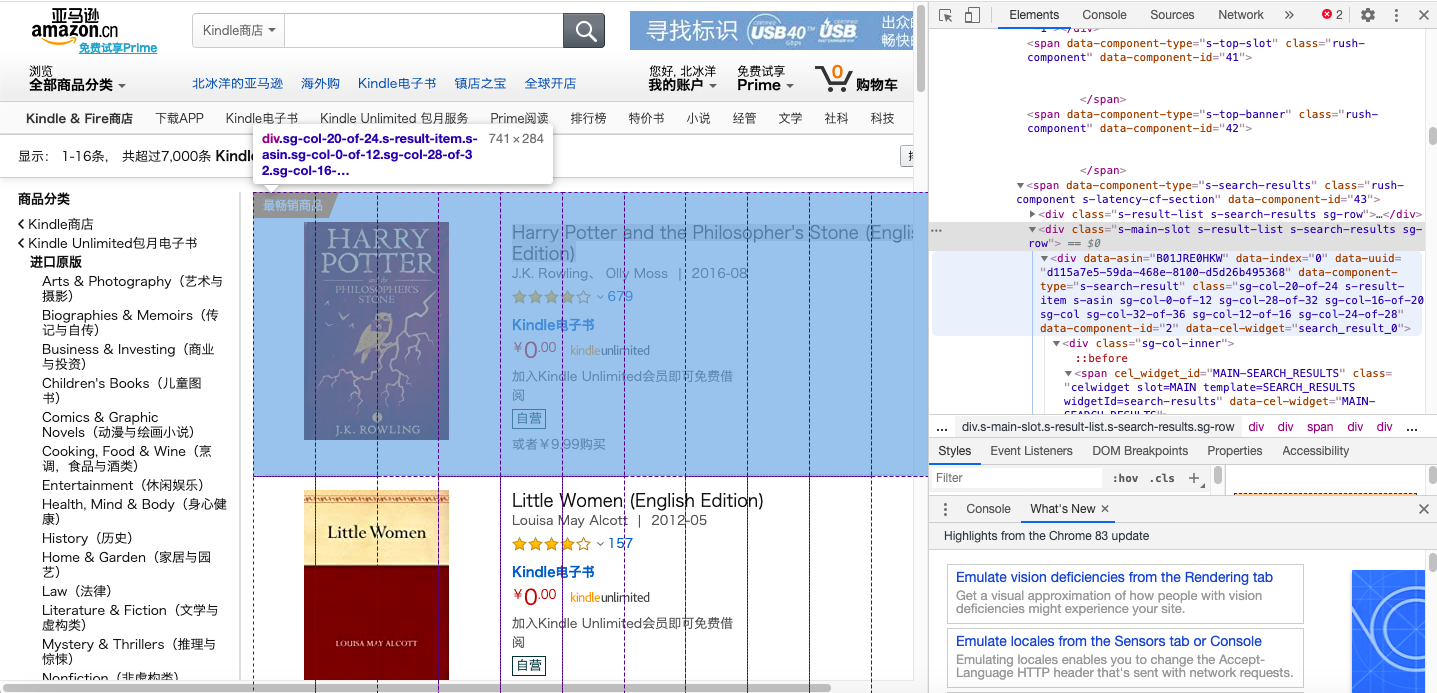
Task: Open the Event Listeners pane tab
Action: pos(1031,451)
